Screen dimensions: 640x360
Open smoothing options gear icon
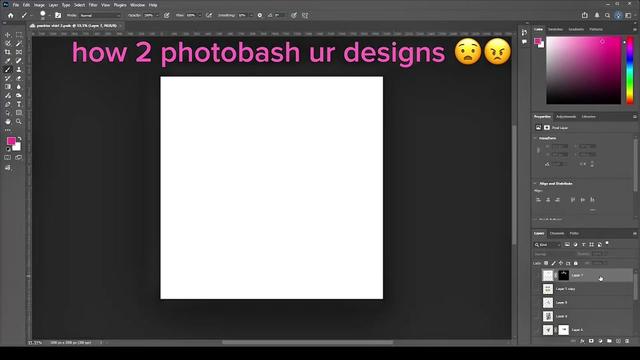click(260, 16)
